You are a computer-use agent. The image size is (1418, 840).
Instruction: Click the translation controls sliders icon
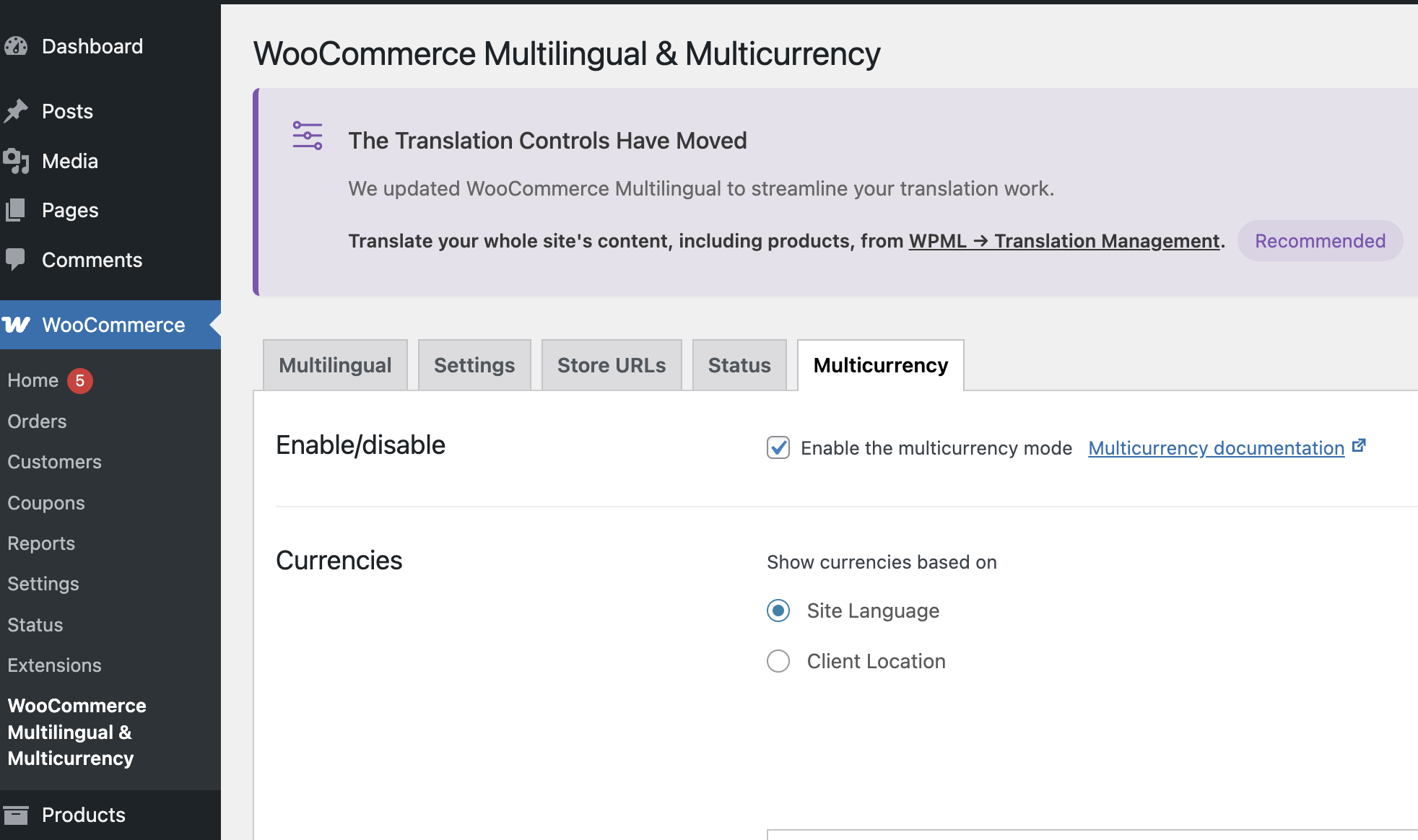pos(308,136)
